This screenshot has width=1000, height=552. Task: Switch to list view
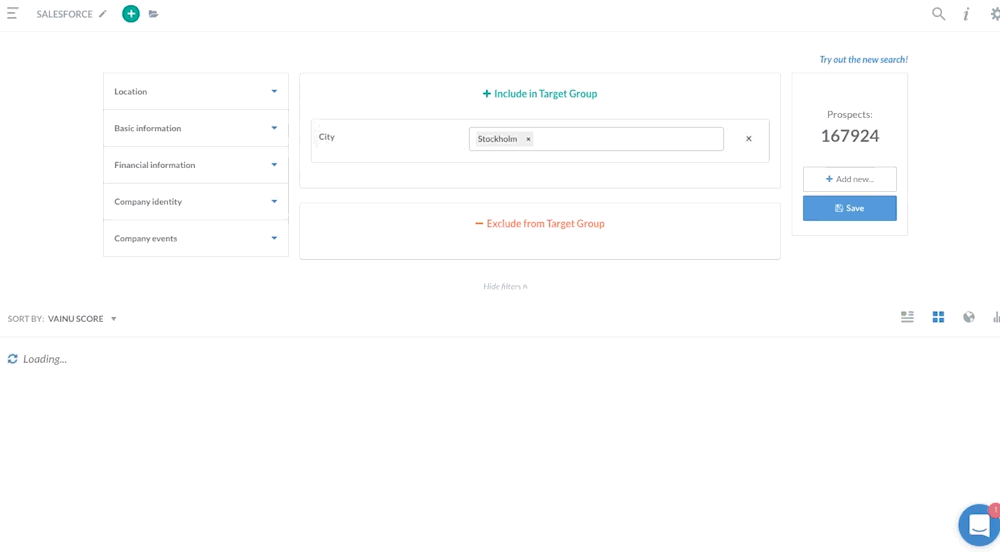tap(907, 317)
